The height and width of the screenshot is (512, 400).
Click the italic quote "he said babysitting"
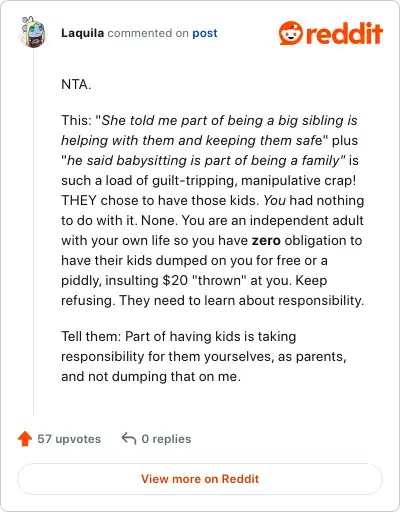coord(127,160)
